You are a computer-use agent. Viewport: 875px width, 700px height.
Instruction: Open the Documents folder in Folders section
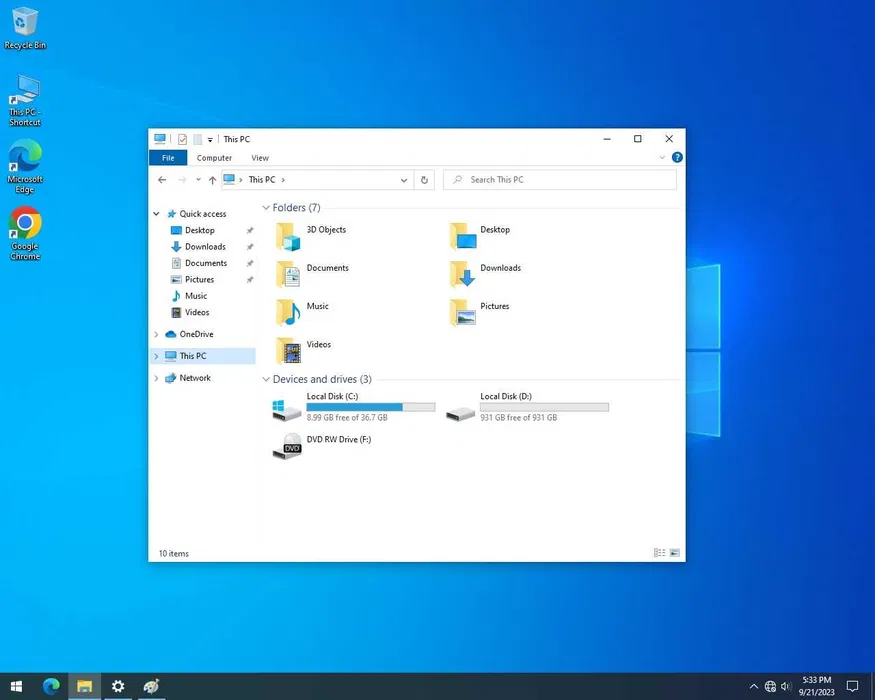pos(312,274)
